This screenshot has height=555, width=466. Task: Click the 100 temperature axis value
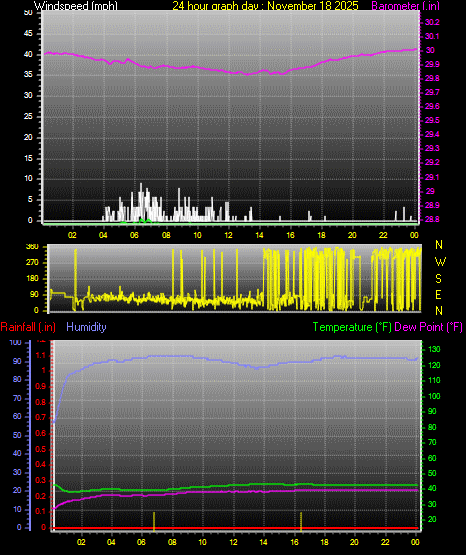pyautogui.click(x=434, y=396)
